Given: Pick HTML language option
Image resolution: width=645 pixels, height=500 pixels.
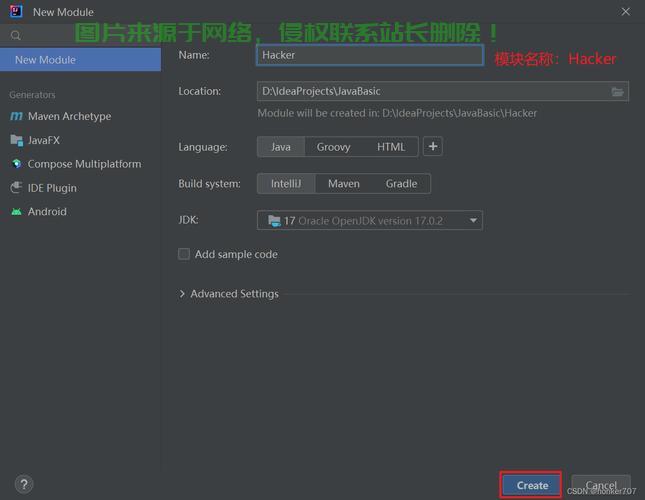Looking at the screenshot, I should tap(391, 147).
